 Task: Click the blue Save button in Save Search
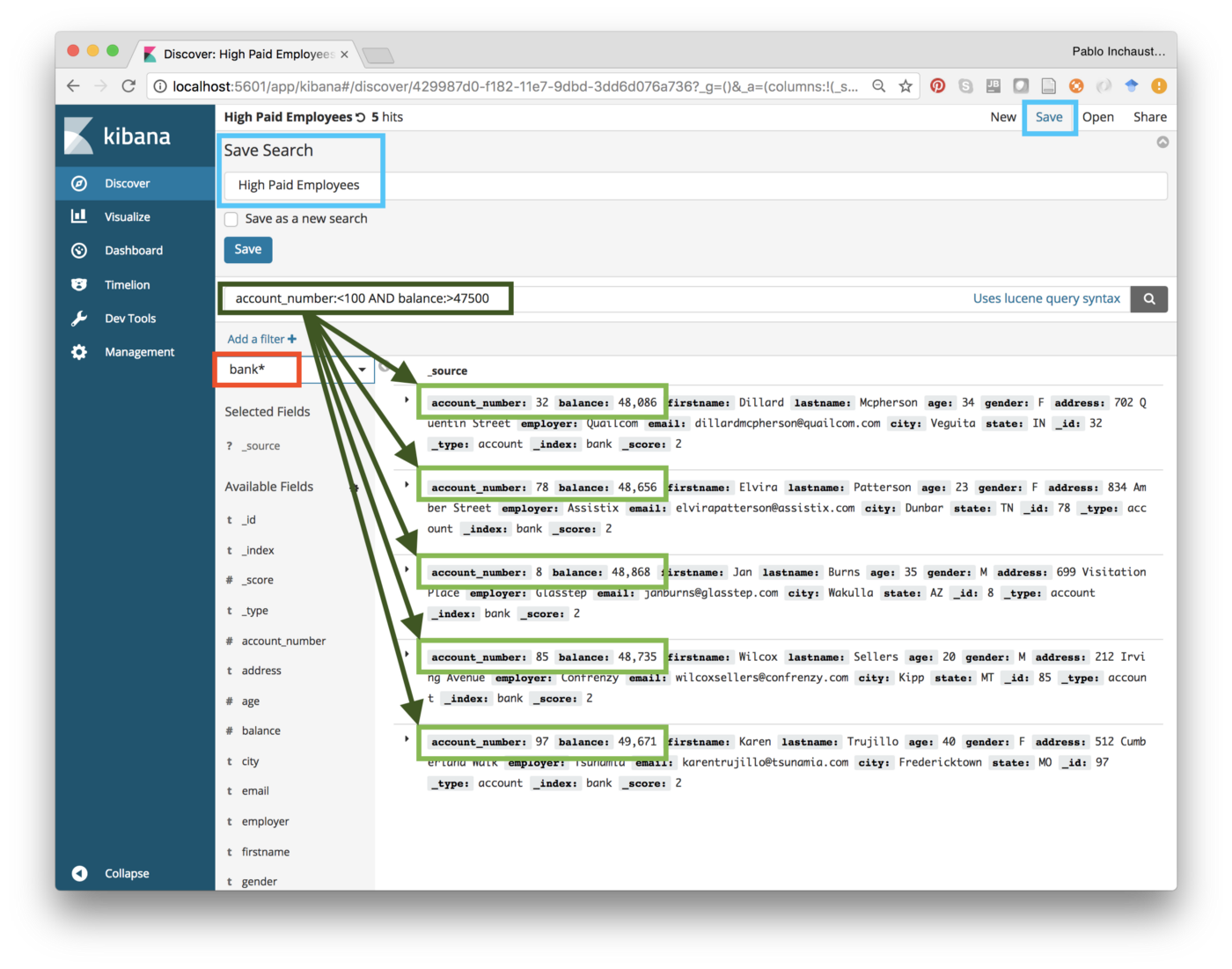click(248, 250)
